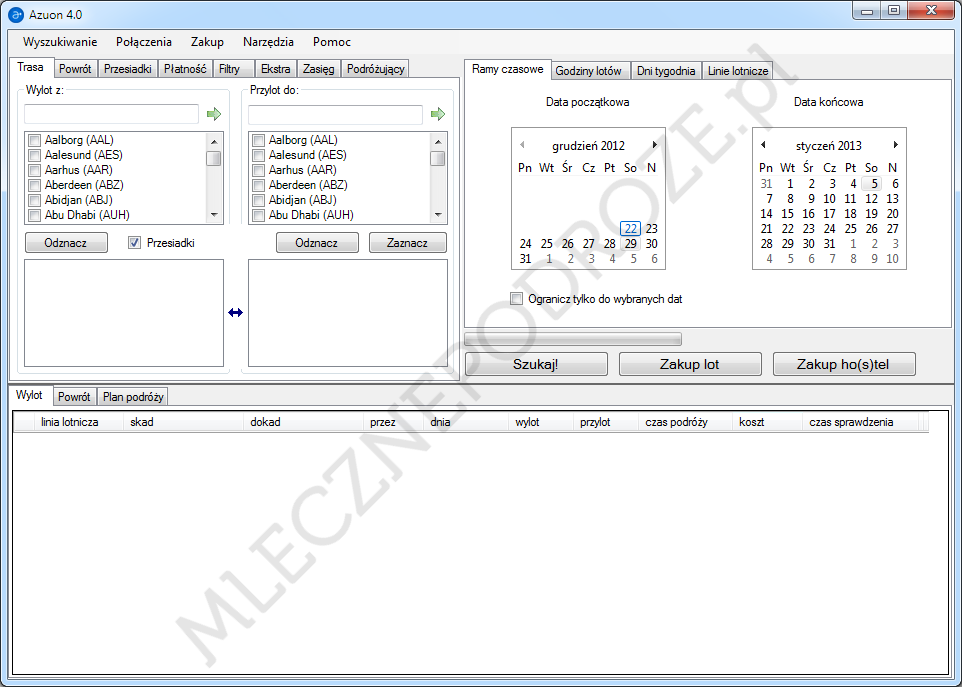Go to previous month in grudzień 2012 calendar
Viewport: 962px width, 687px height.
[521, 145]
